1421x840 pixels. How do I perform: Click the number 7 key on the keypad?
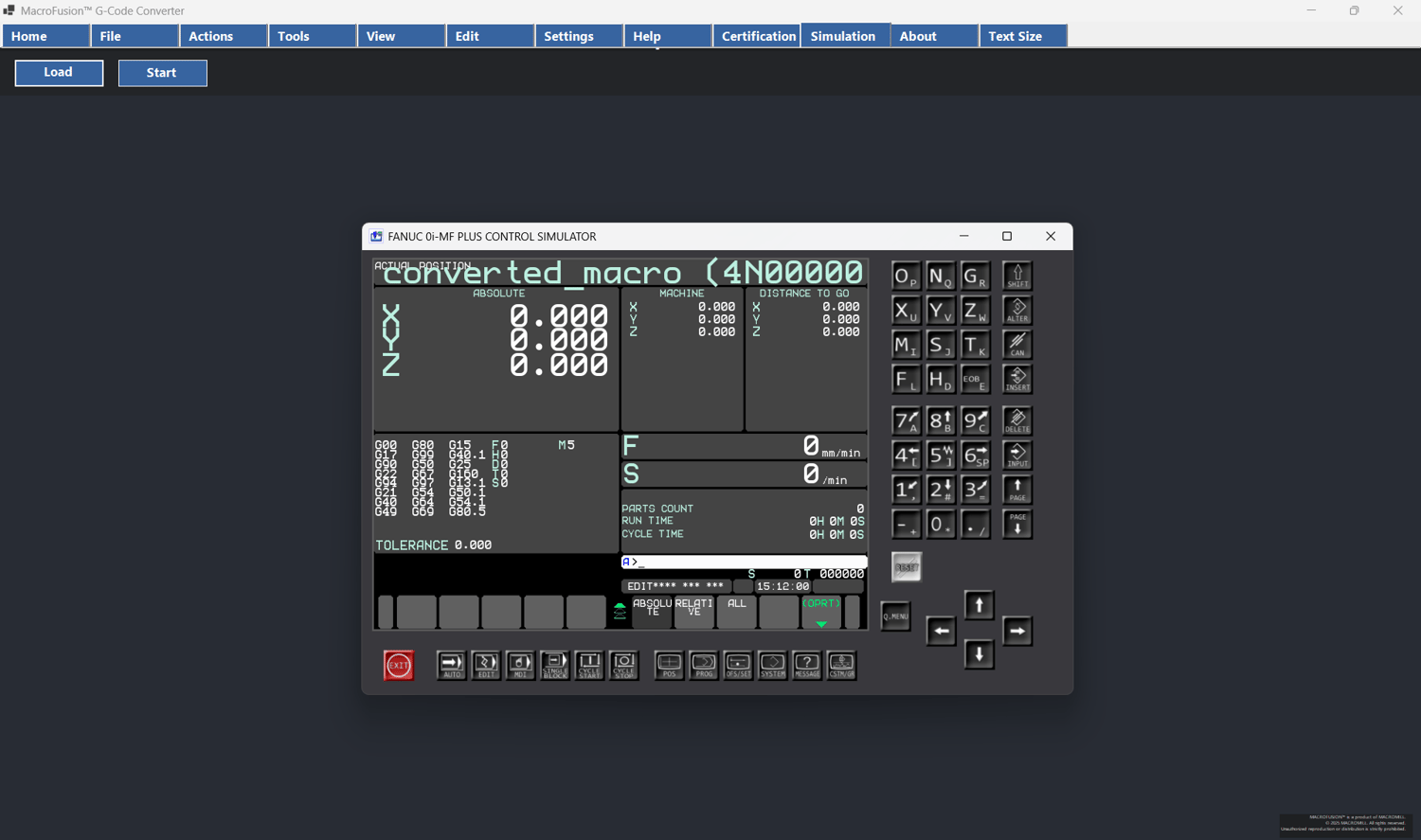point(907,420)
